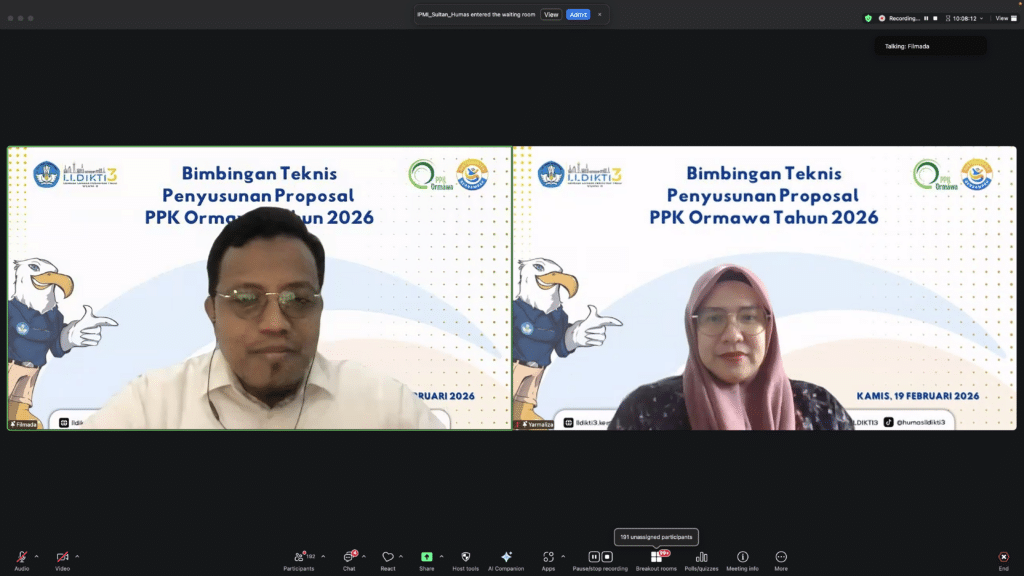Click View on waiting room notification

pyautogui.click(x=551, y=15)
